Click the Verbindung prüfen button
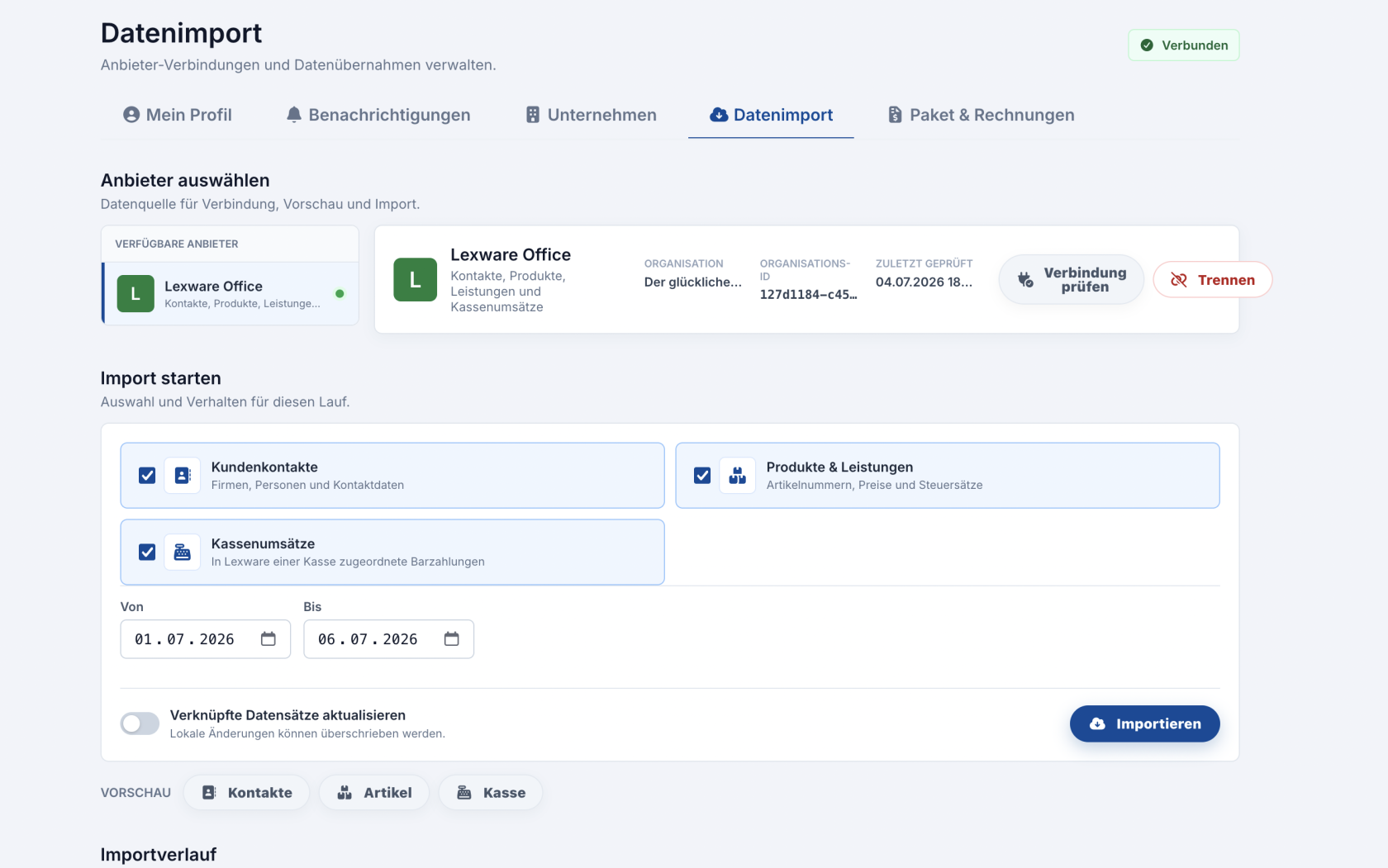 click(x=1072, y=280)
